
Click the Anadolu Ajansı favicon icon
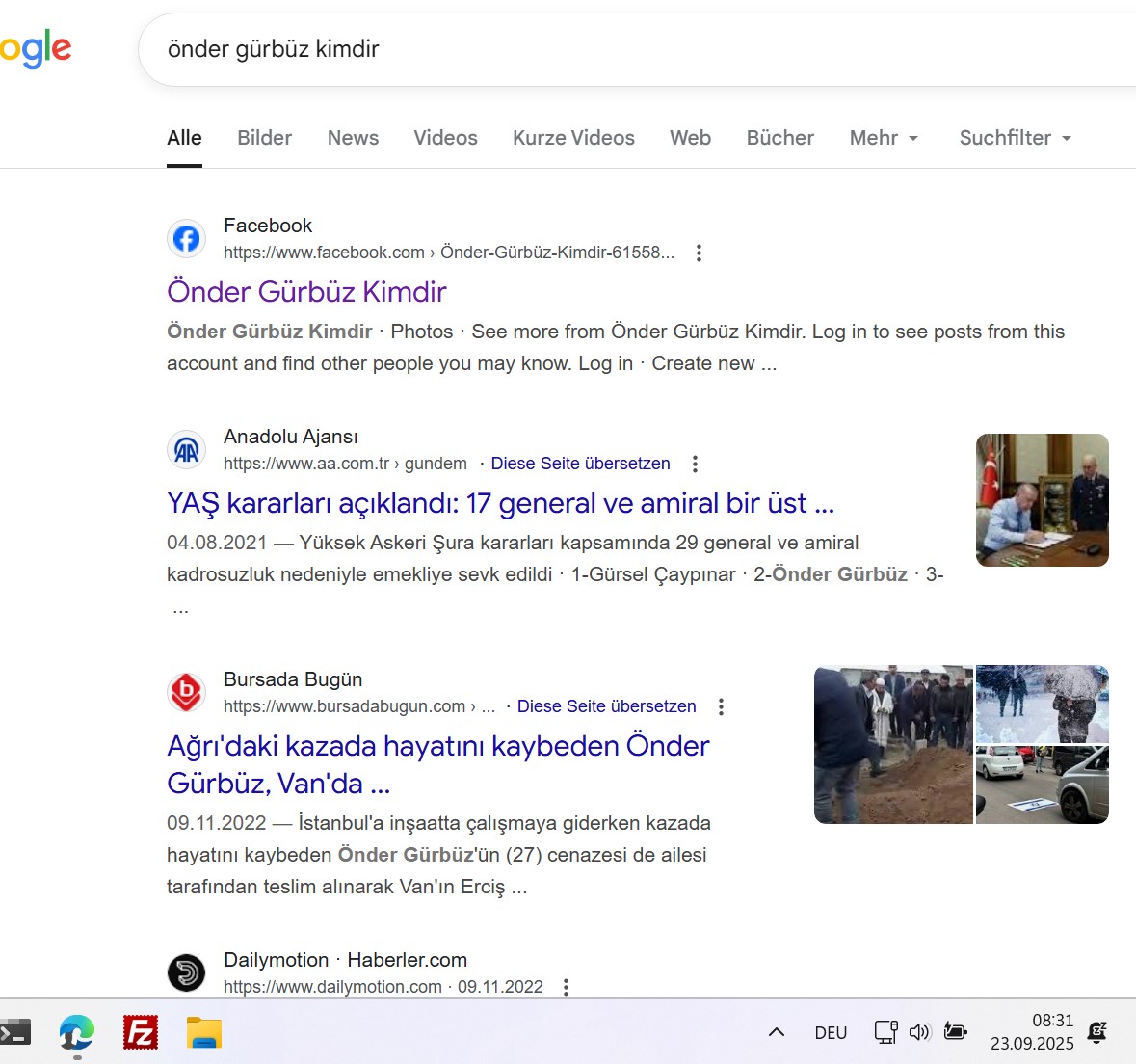click(187, 450)
